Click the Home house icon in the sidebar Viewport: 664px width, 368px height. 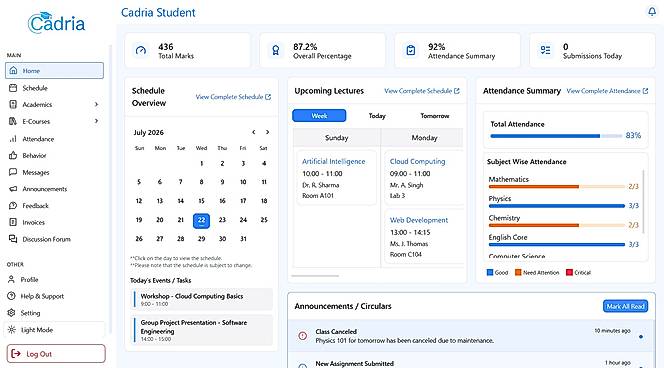click(13, 70)
